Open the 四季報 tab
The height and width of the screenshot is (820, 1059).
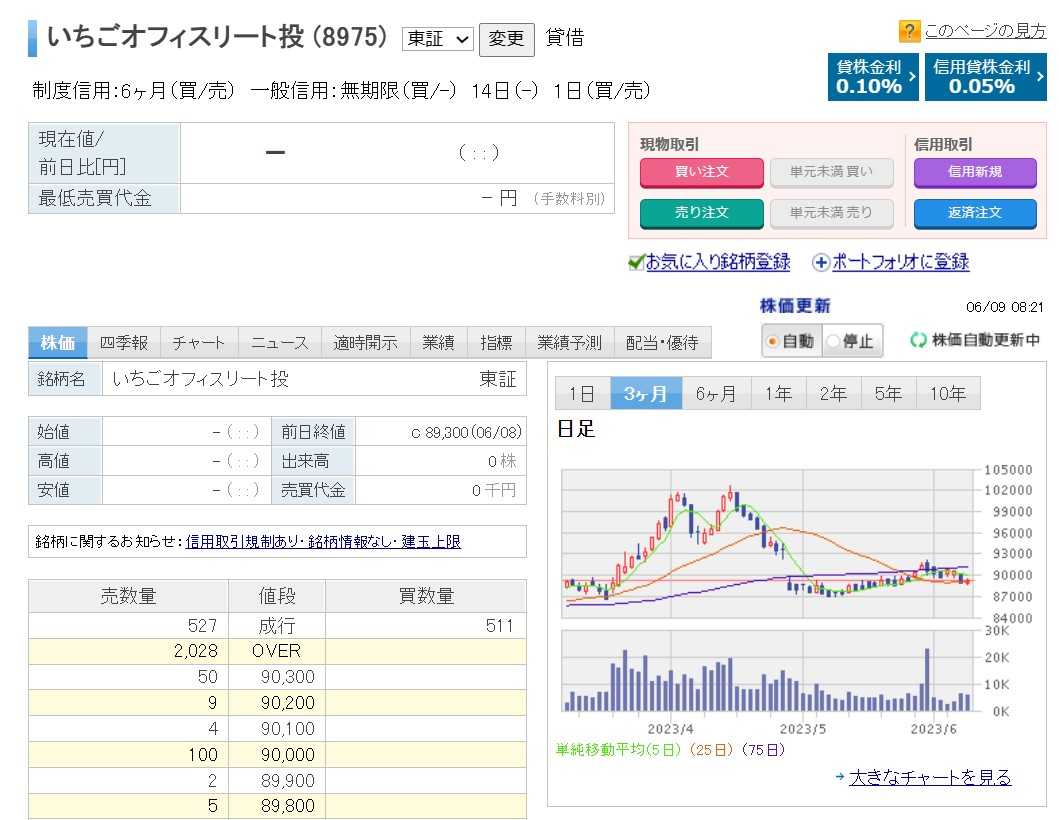coord(124,342)
